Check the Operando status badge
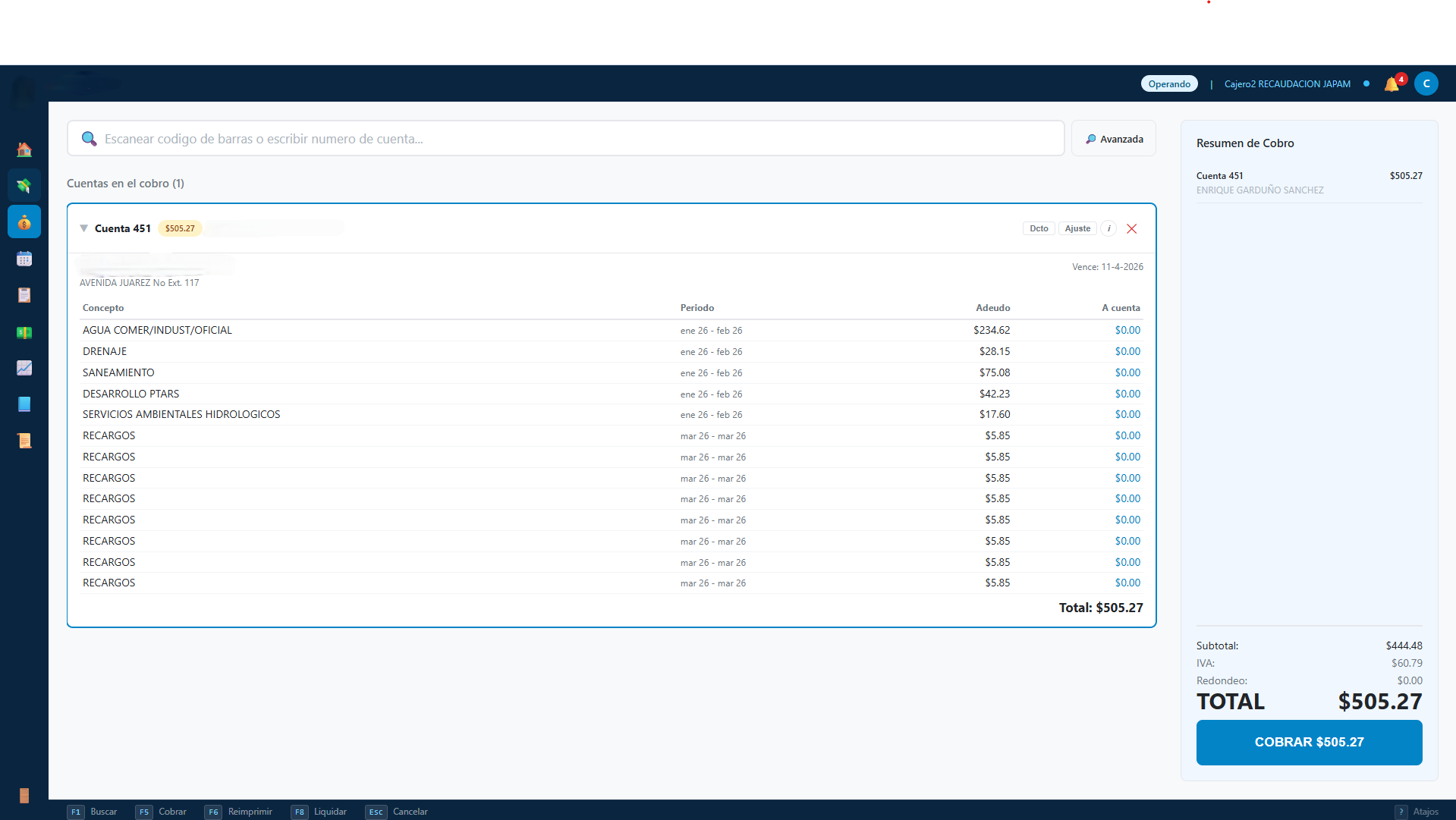The image size is (1456, 820). coord(1168,83)
